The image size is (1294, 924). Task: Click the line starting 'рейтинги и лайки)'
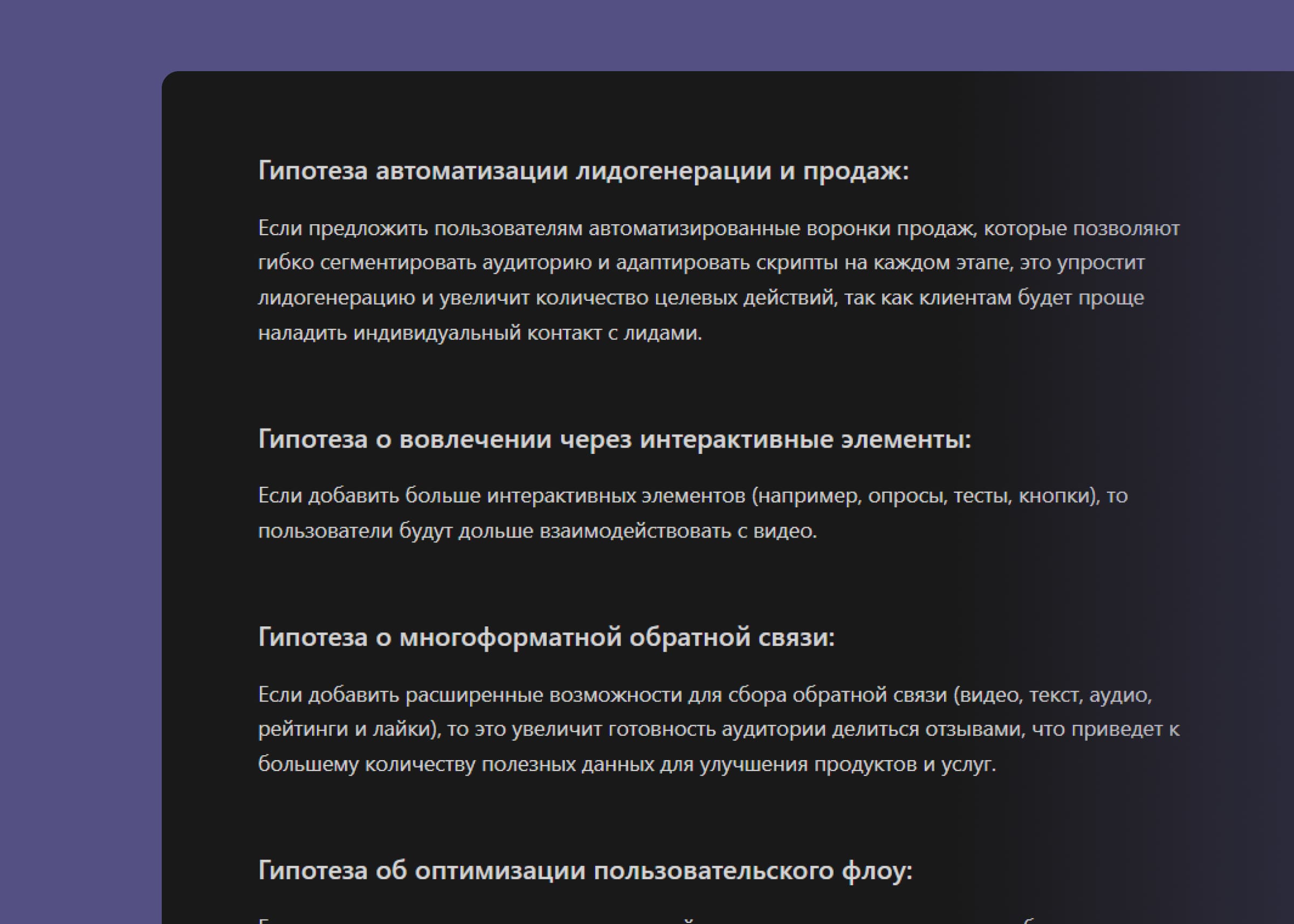[719, 729]
